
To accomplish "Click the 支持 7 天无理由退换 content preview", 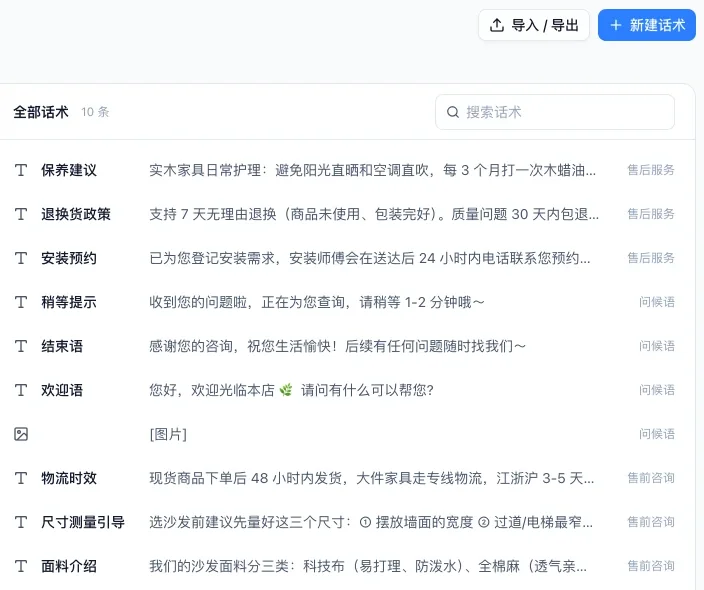I will pos(374,214).
